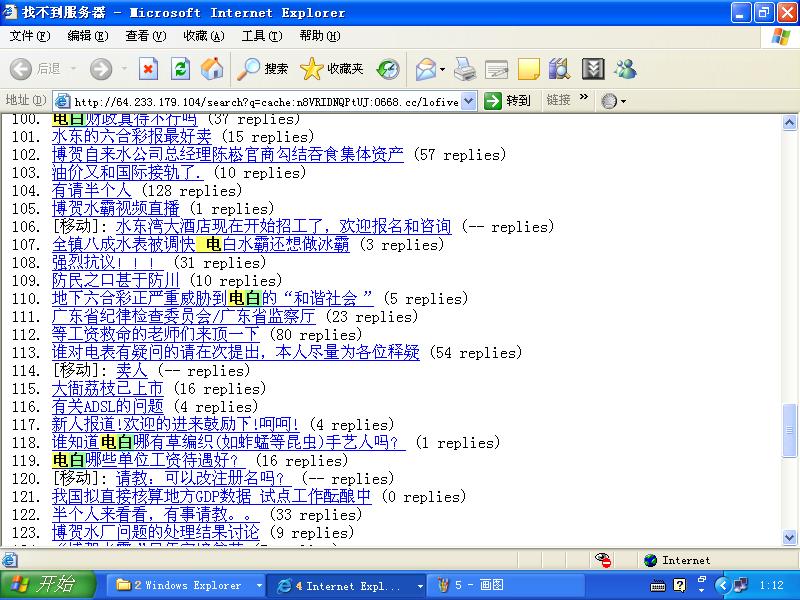Open the link '有关ADSL的问题'

click(107, 407)
